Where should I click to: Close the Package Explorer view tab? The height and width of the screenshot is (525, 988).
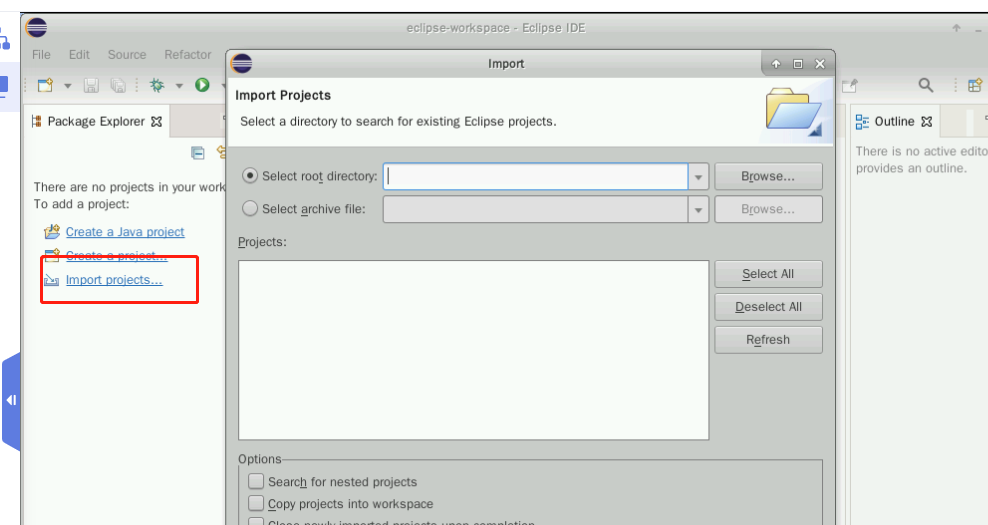(157, 121)
